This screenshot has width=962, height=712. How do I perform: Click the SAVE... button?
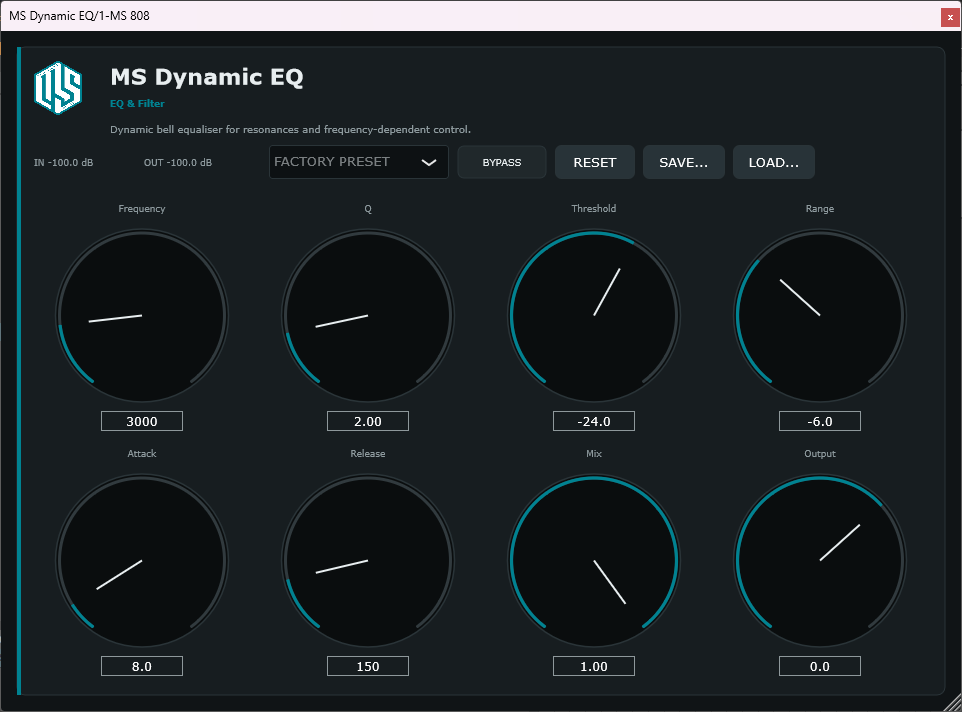(x=683, y=162)
